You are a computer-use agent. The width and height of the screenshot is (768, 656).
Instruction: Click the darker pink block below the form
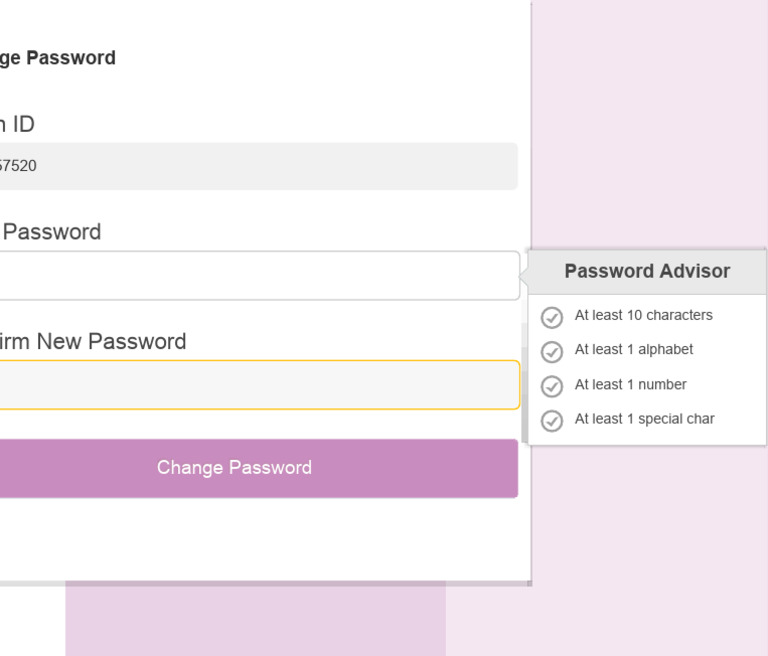pos(255,620)
